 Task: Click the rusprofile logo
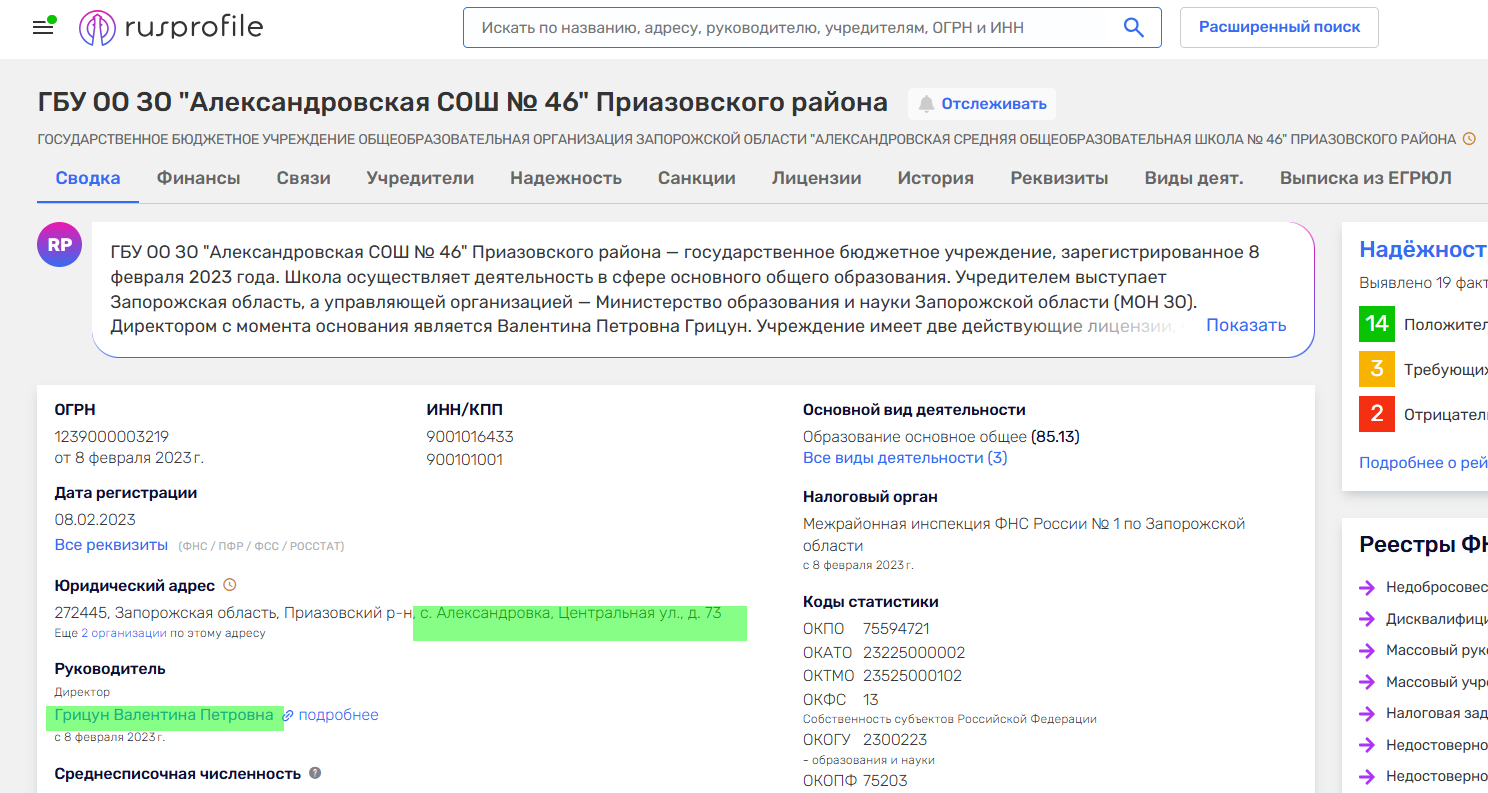pyautogui.click(x=171, y=28)
